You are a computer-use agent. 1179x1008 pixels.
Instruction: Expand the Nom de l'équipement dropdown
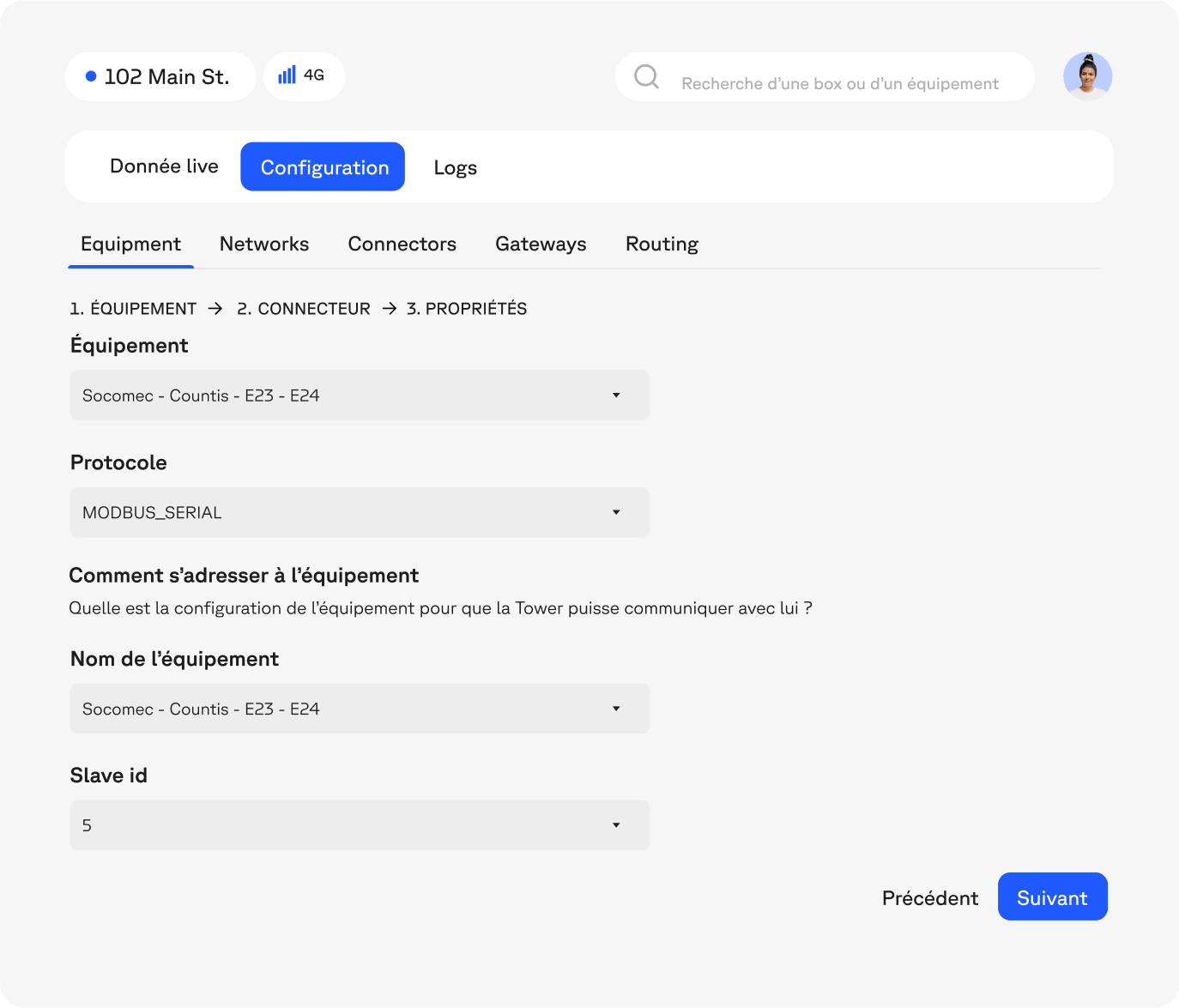pos(360,709)
